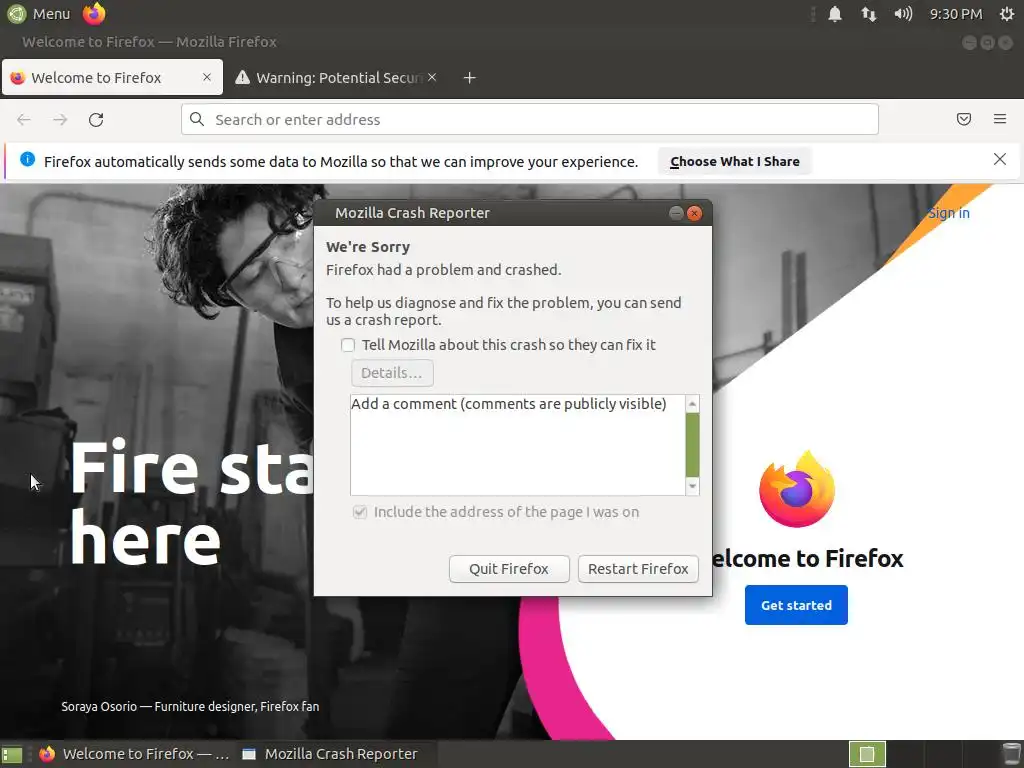Open a new tab with the plus button
This screenshot has width=1024, height=768.
470,78
